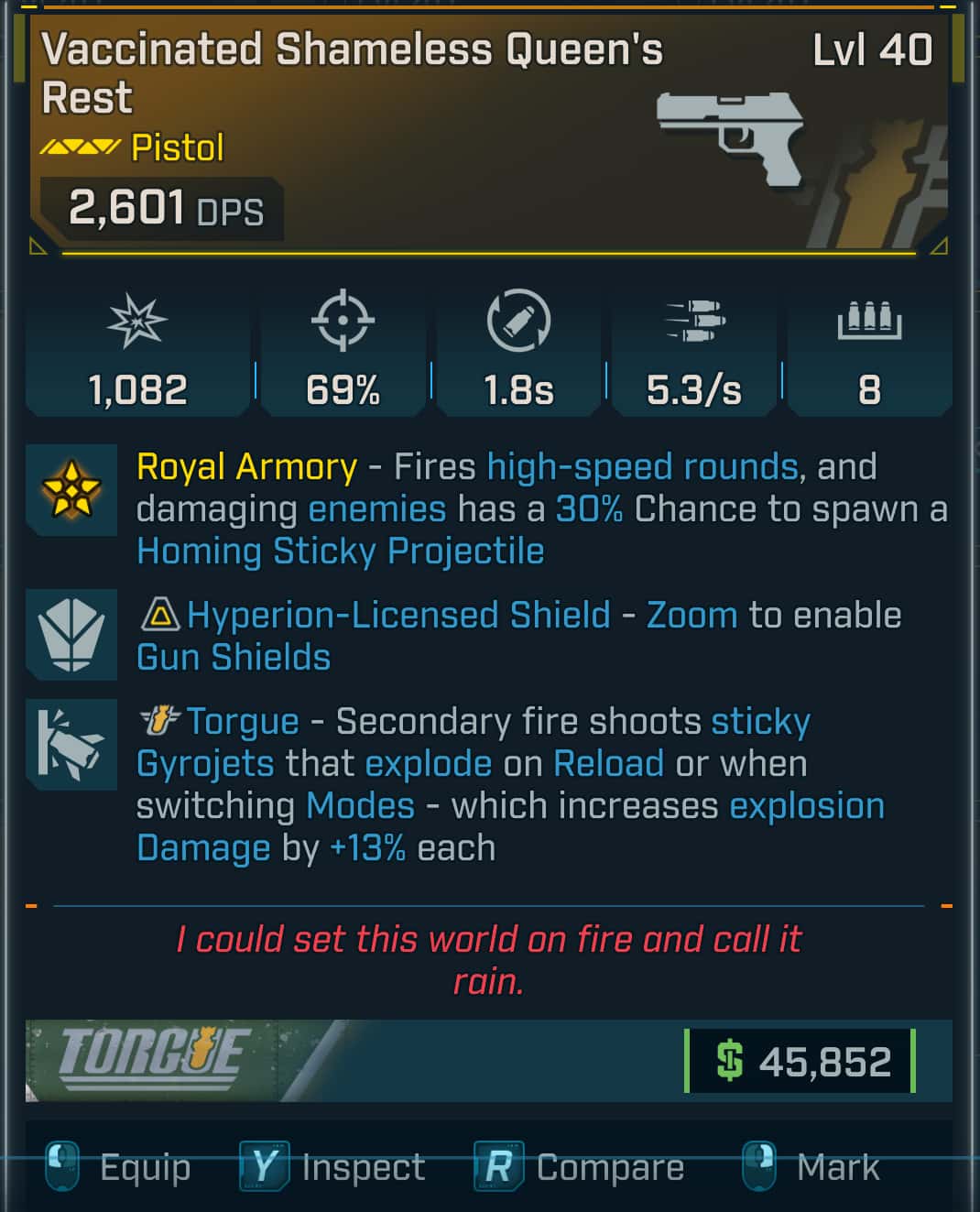The image size is (980, 1212).
Task: Click the reload time bullet icon
Action: click(x=518, y=321)
